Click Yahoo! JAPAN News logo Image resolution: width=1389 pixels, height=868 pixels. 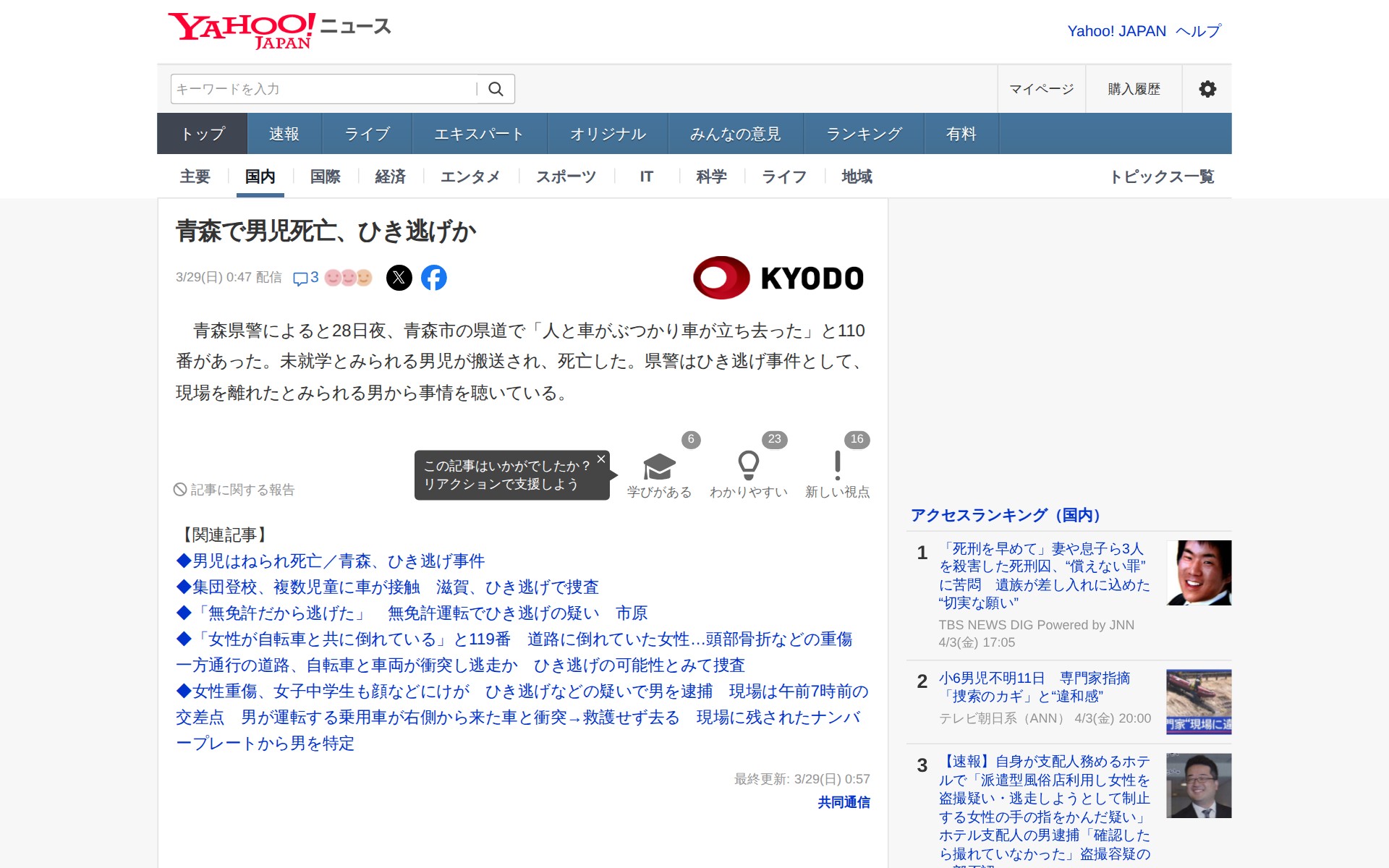point(279,30)
